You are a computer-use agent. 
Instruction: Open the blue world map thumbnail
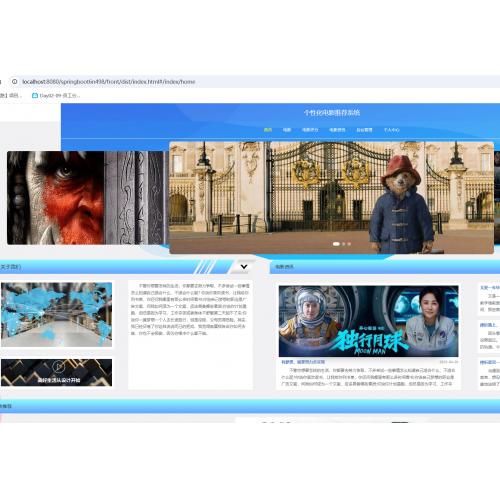point(56,315)
